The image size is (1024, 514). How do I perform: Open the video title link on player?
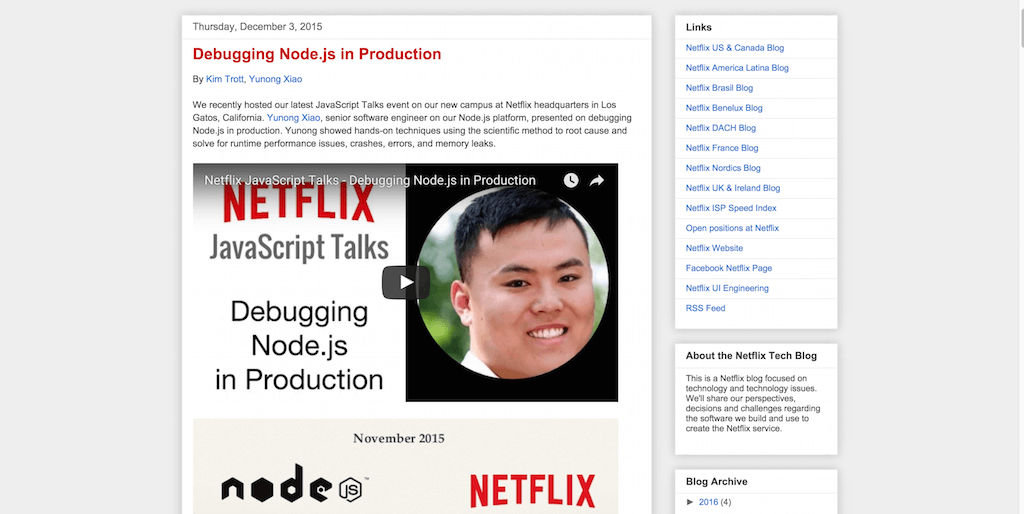[x=370, y=180]
